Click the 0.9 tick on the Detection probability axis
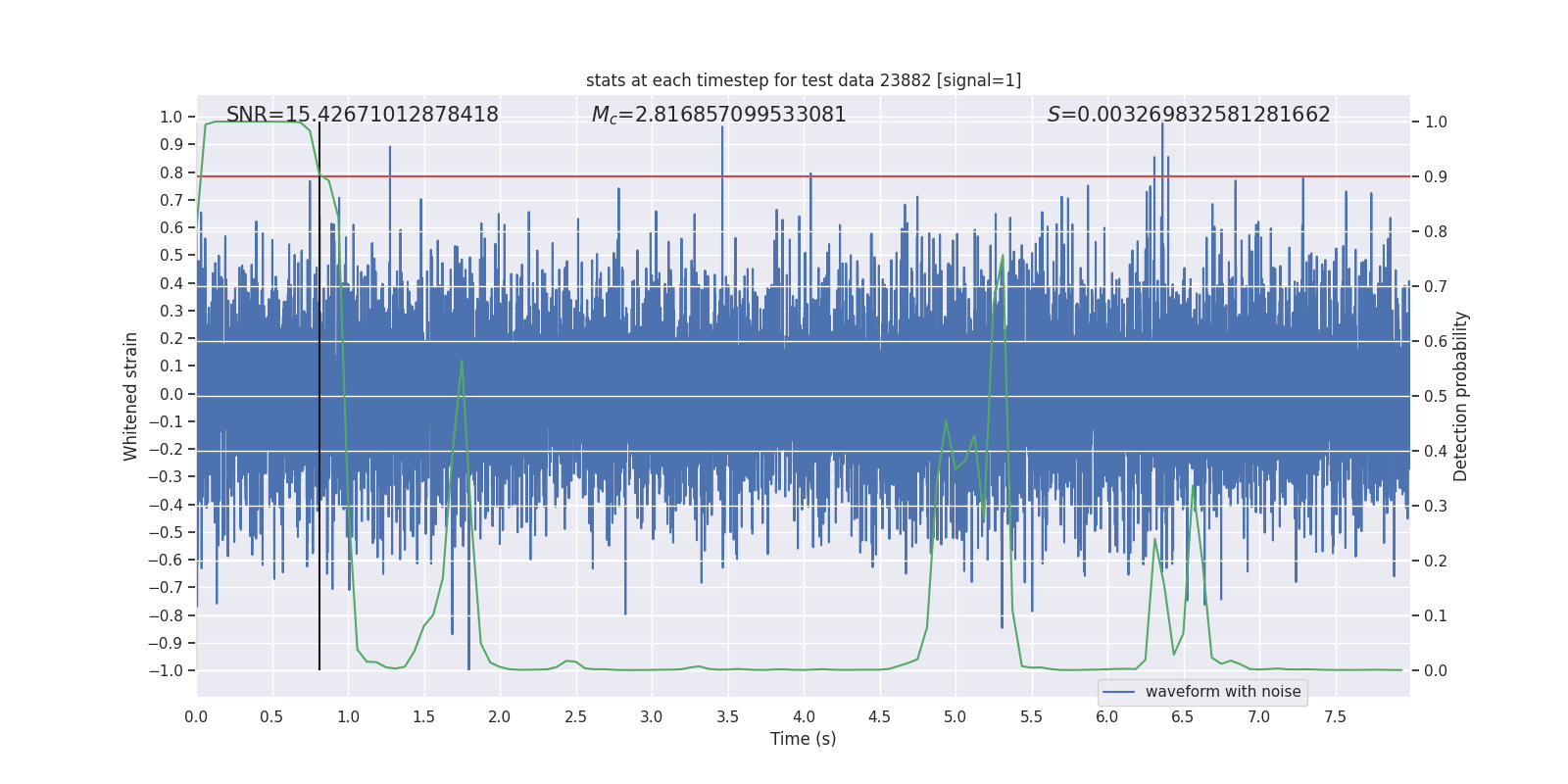 pos(1436,176)
